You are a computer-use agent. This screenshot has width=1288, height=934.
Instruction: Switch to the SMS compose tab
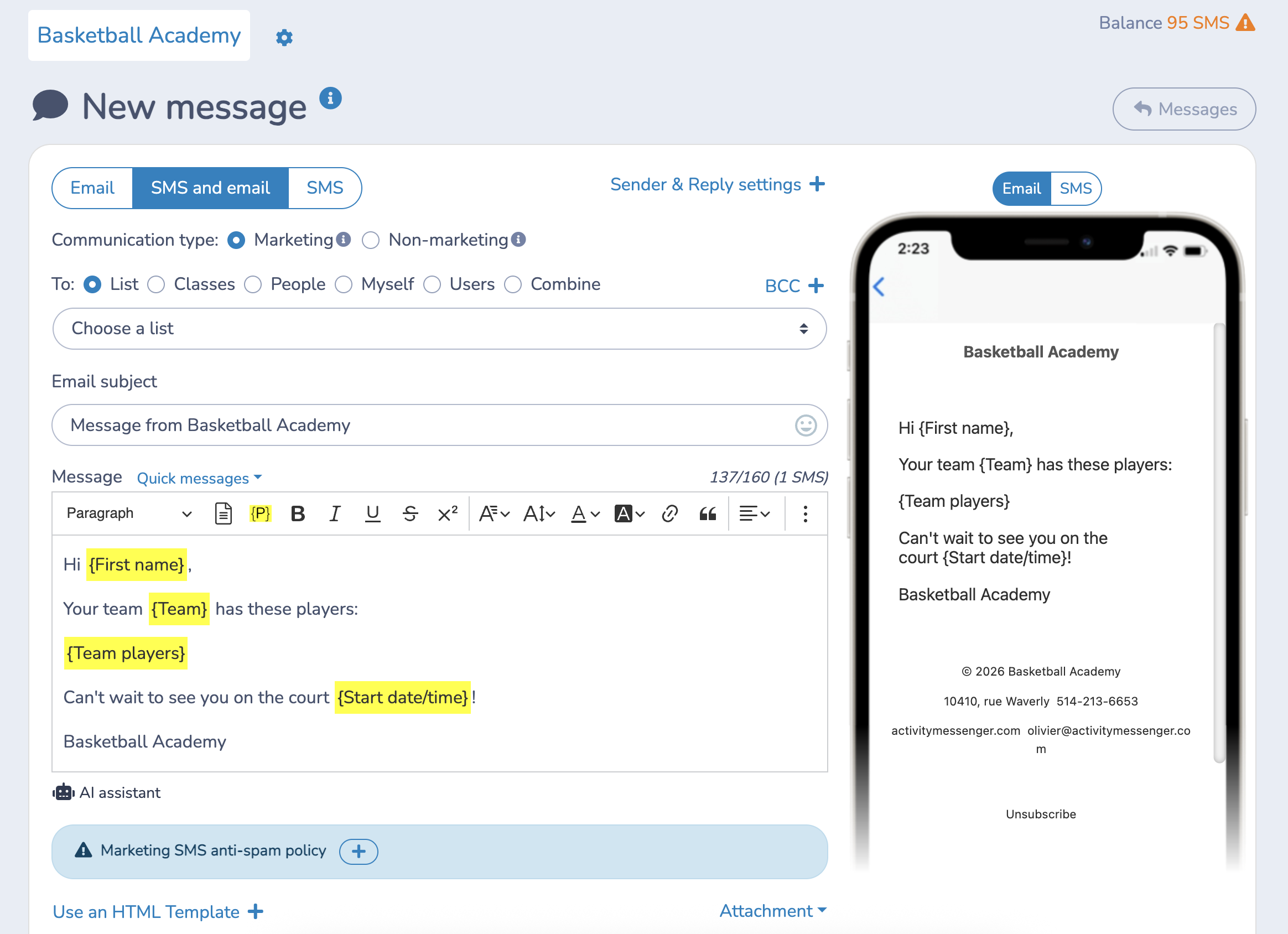[325, 188]
